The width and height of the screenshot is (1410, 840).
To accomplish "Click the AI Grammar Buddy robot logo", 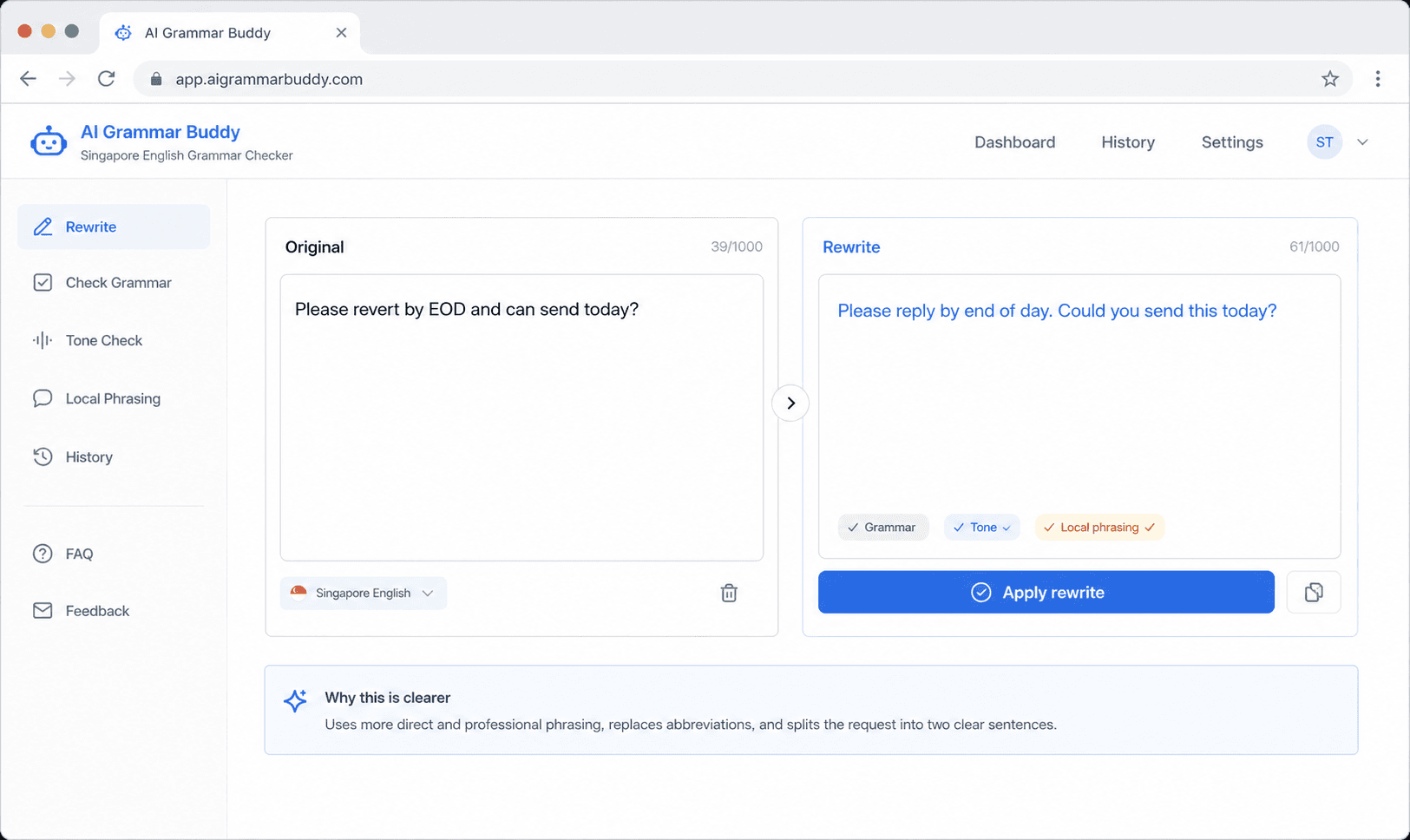I will point(49,141).
